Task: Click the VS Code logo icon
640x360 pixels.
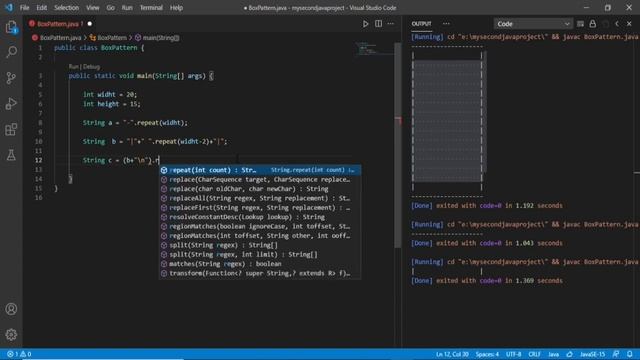Action: 9,8
